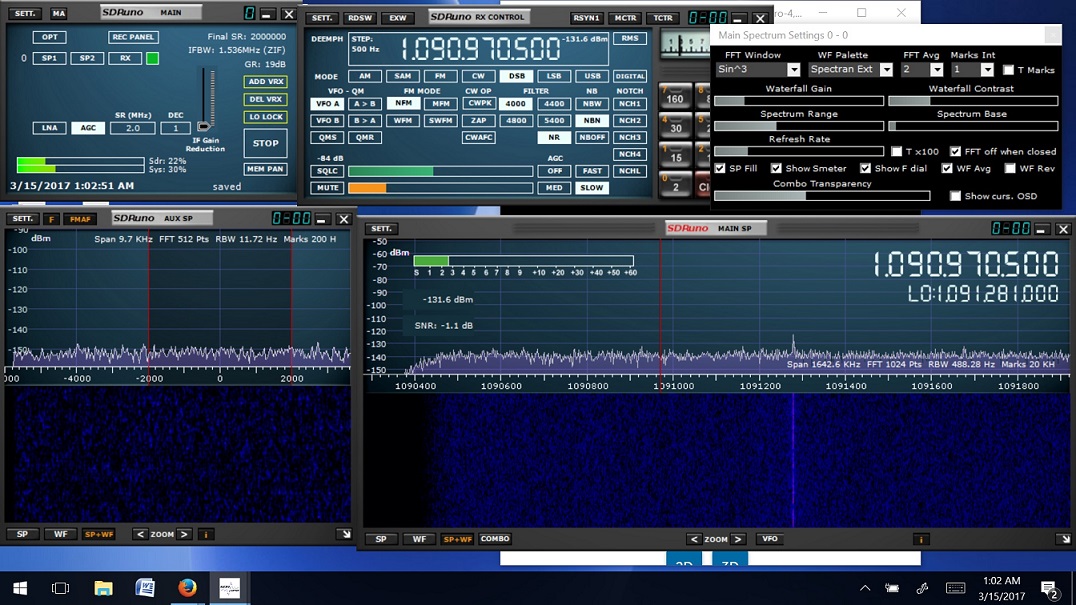
Task: Zoom out with left arrow in MAIN SP
Action: coord(694,539)
